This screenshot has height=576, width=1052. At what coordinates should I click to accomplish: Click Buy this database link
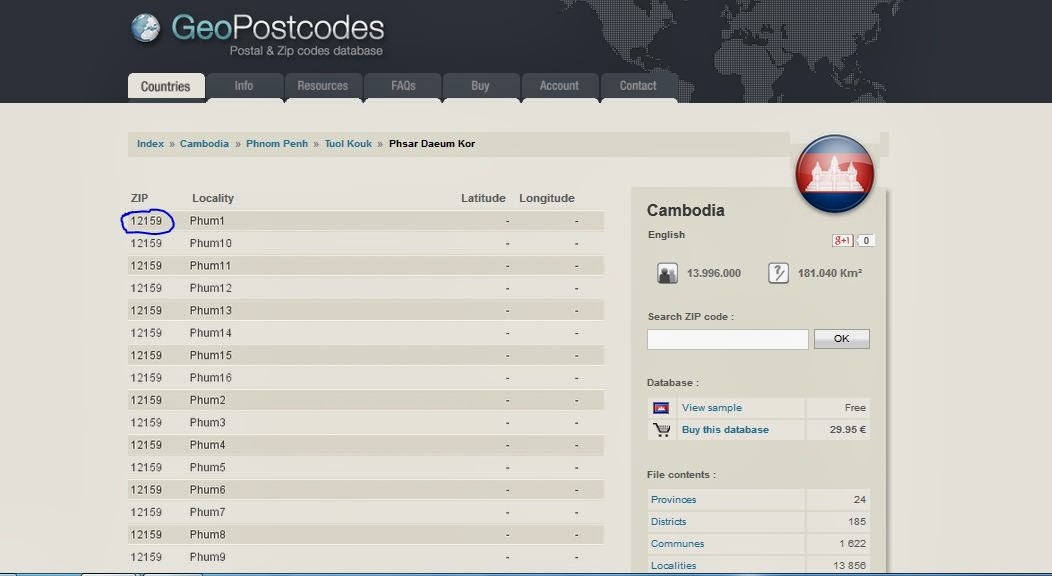click(x=725, y=430)
